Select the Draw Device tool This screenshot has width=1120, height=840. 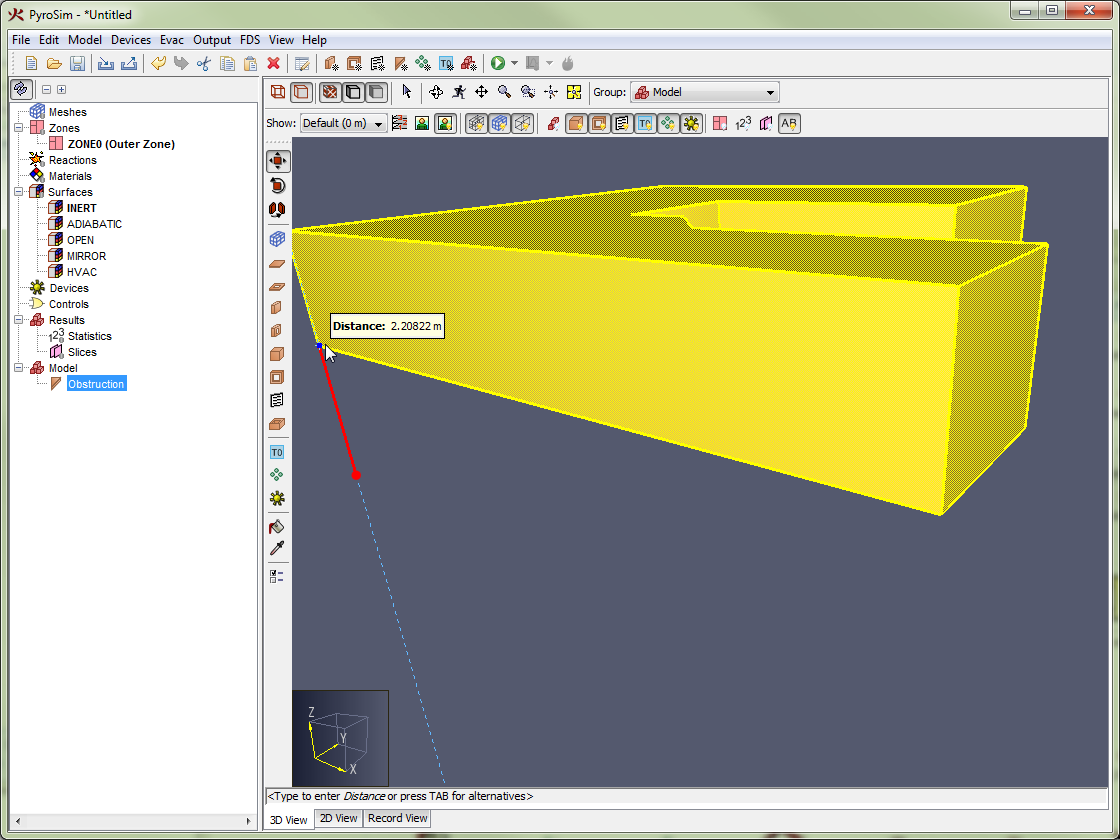277,498
